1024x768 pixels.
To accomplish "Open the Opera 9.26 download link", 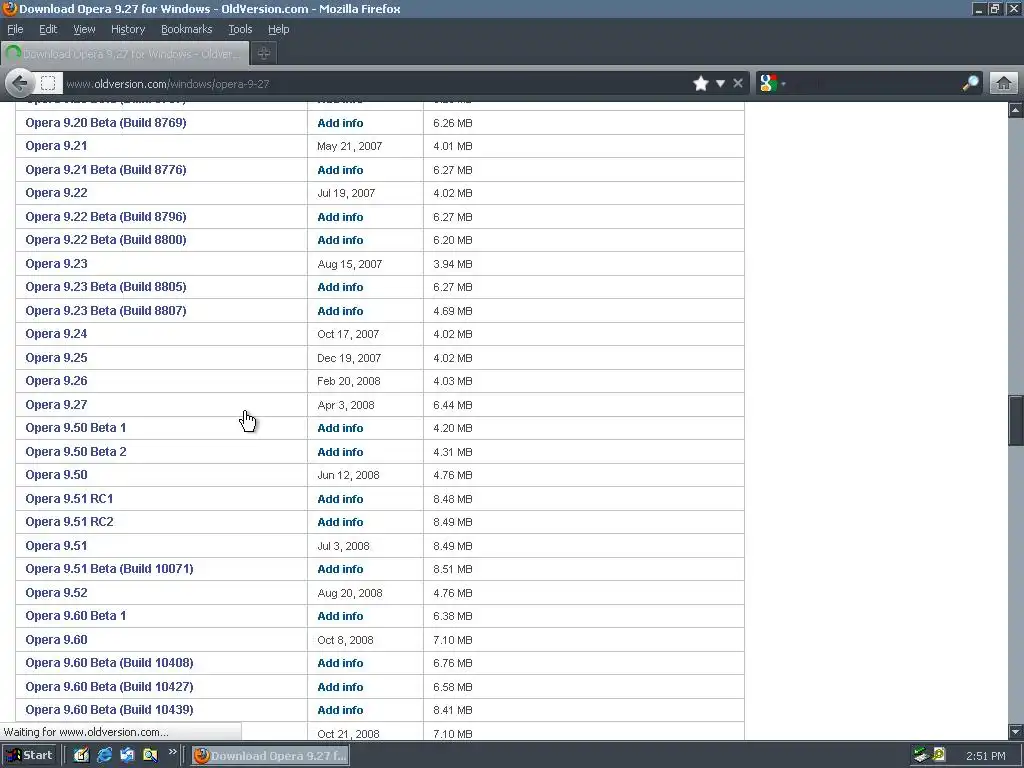I will (x=56, y=381).
